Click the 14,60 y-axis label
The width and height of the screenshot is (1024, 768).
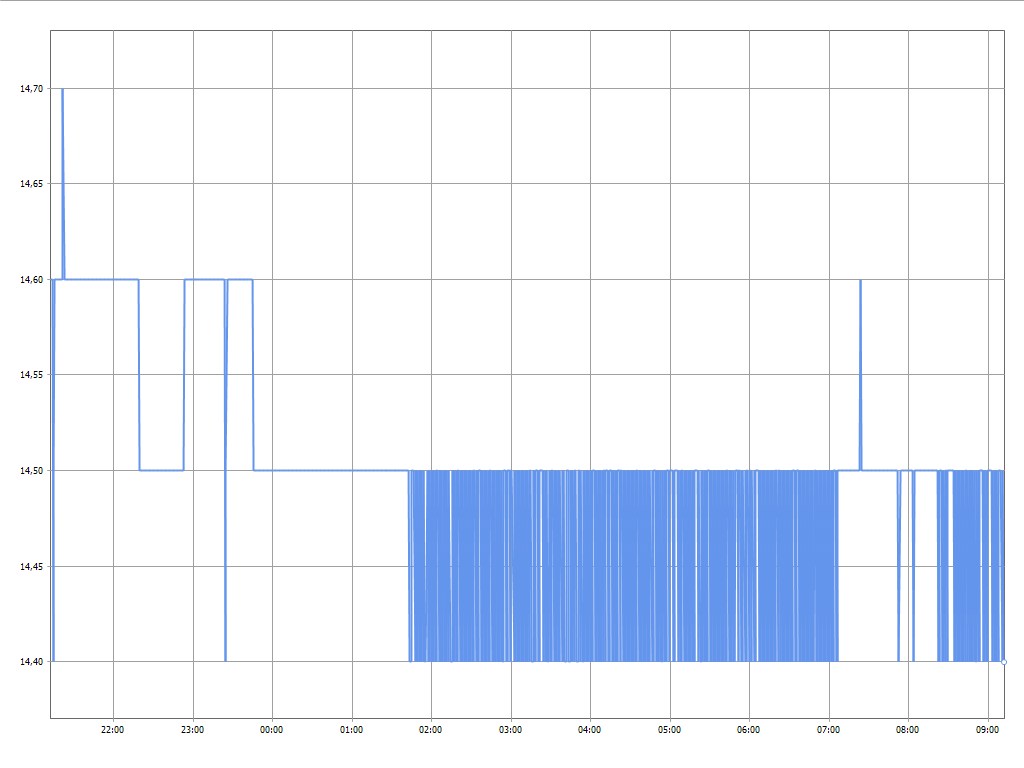(31, 280)
